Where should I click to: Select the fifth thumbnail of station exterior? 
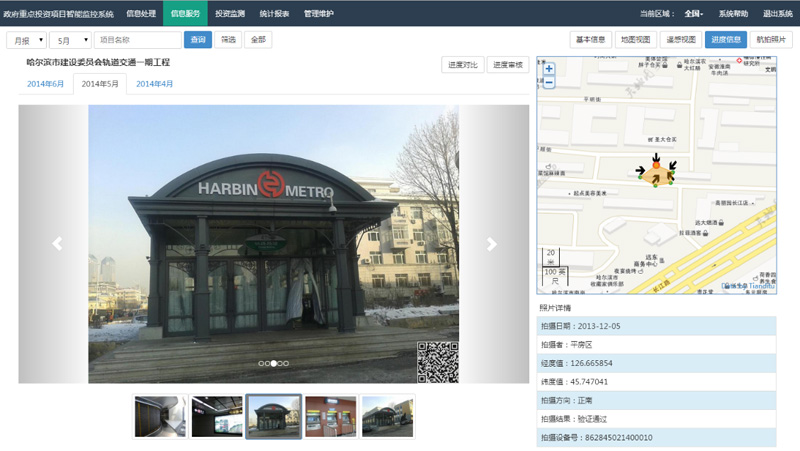(387, 416)
